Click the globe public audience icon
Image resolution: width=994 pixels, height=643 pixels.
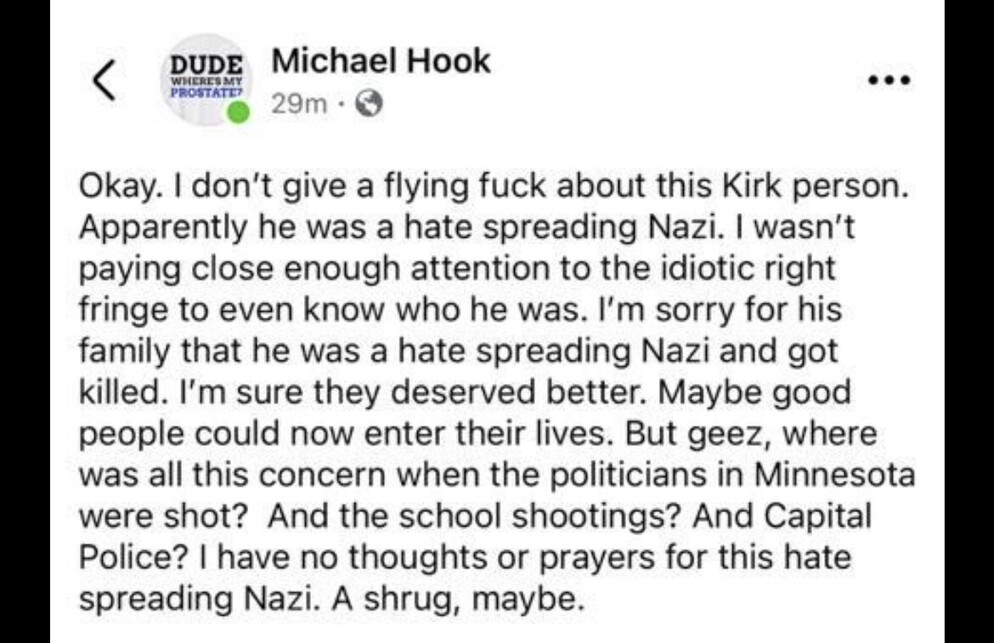tap(371, 103)
